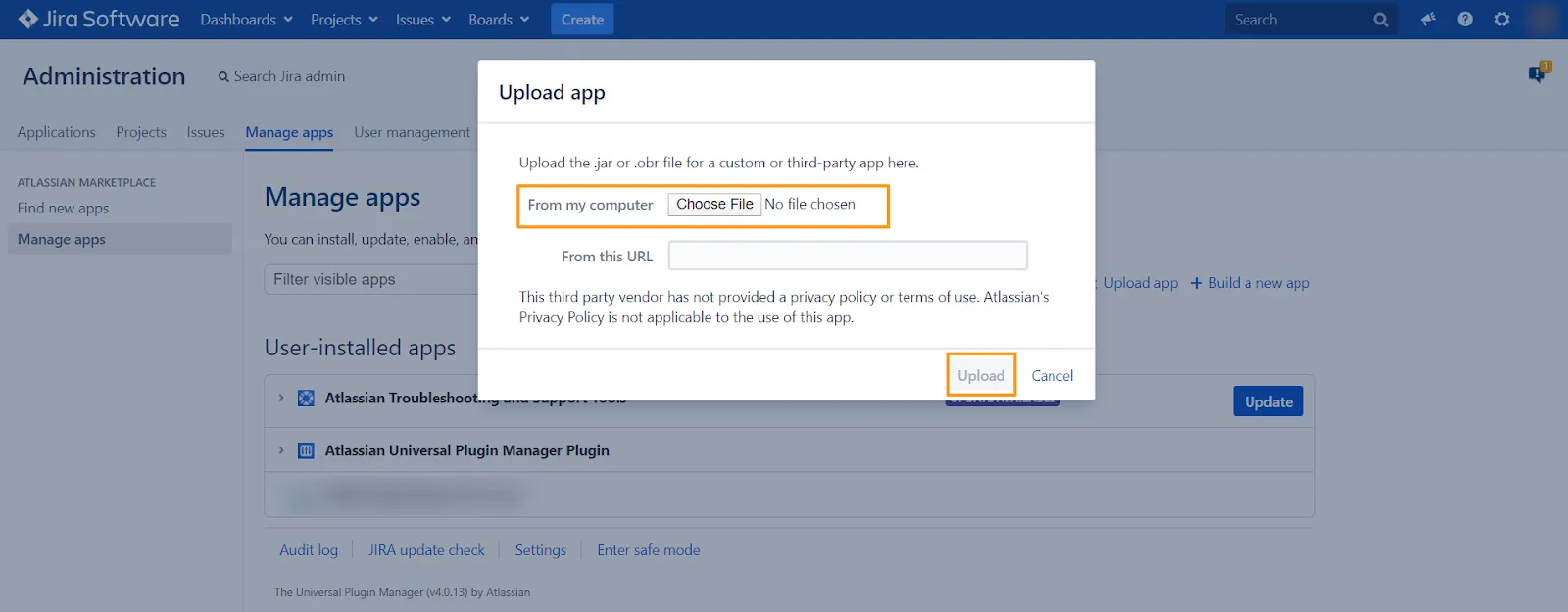Click the Upload button in dialog
The width and height of the screenshot is (1568, 612).
pyautogui.click(x=981, y=375)
